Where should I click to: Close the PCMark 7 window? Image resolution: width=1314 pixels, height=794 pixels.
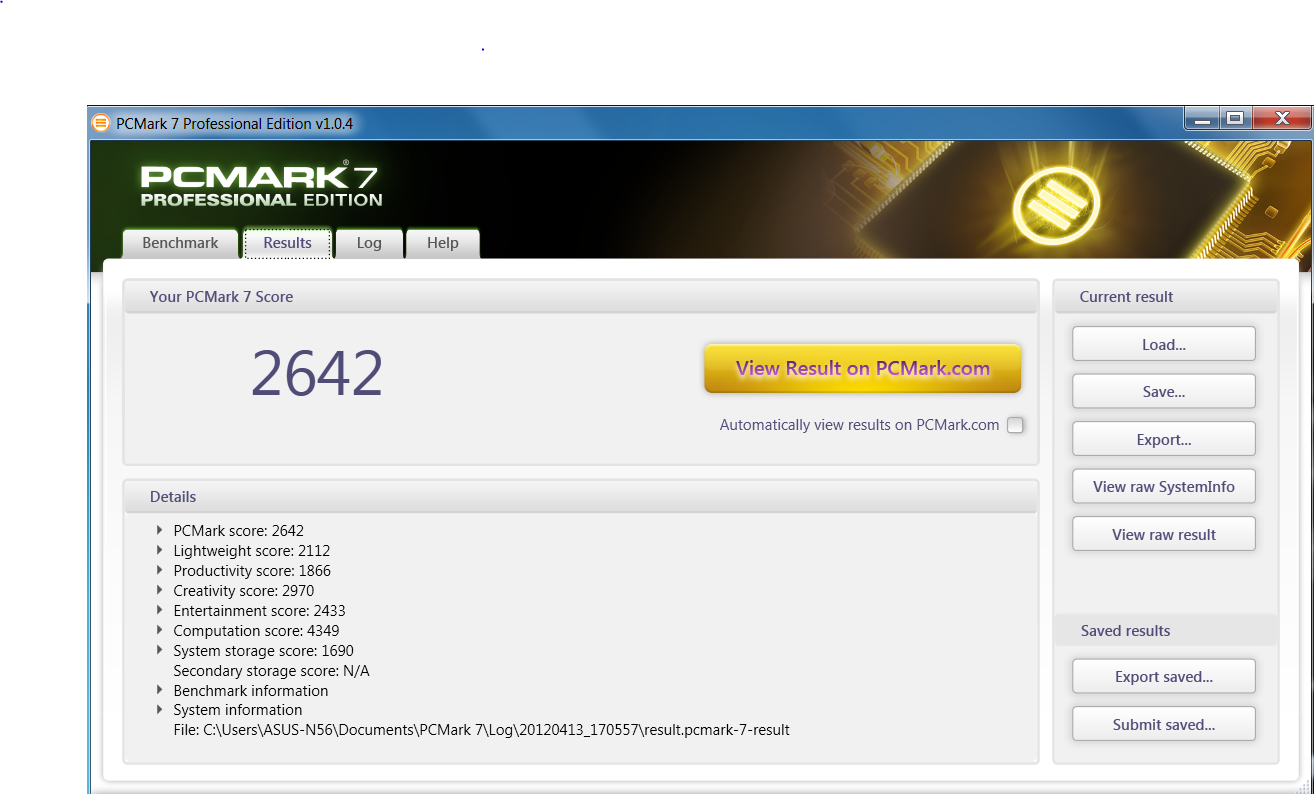1281,119
